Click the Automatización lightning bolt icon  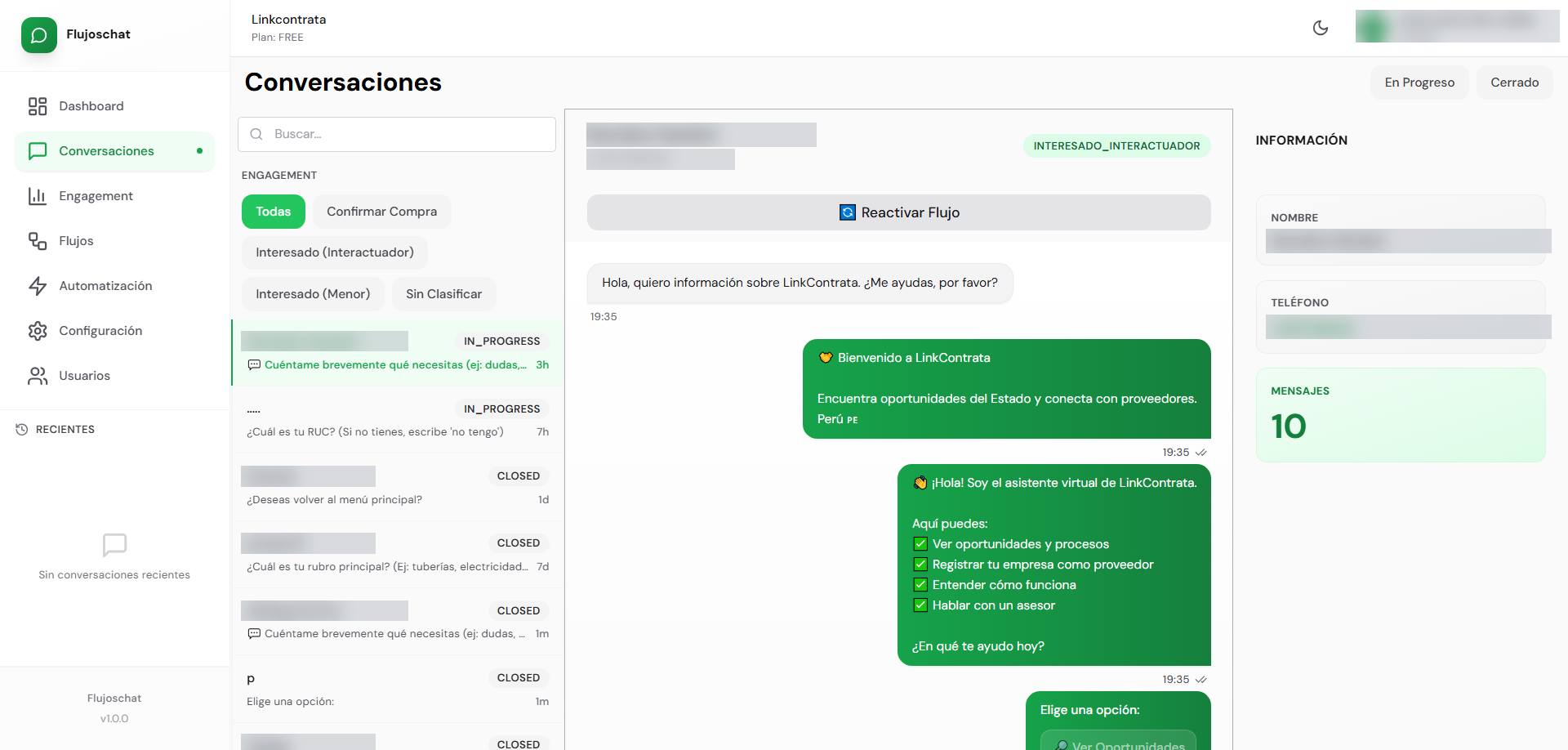[38, 286]
